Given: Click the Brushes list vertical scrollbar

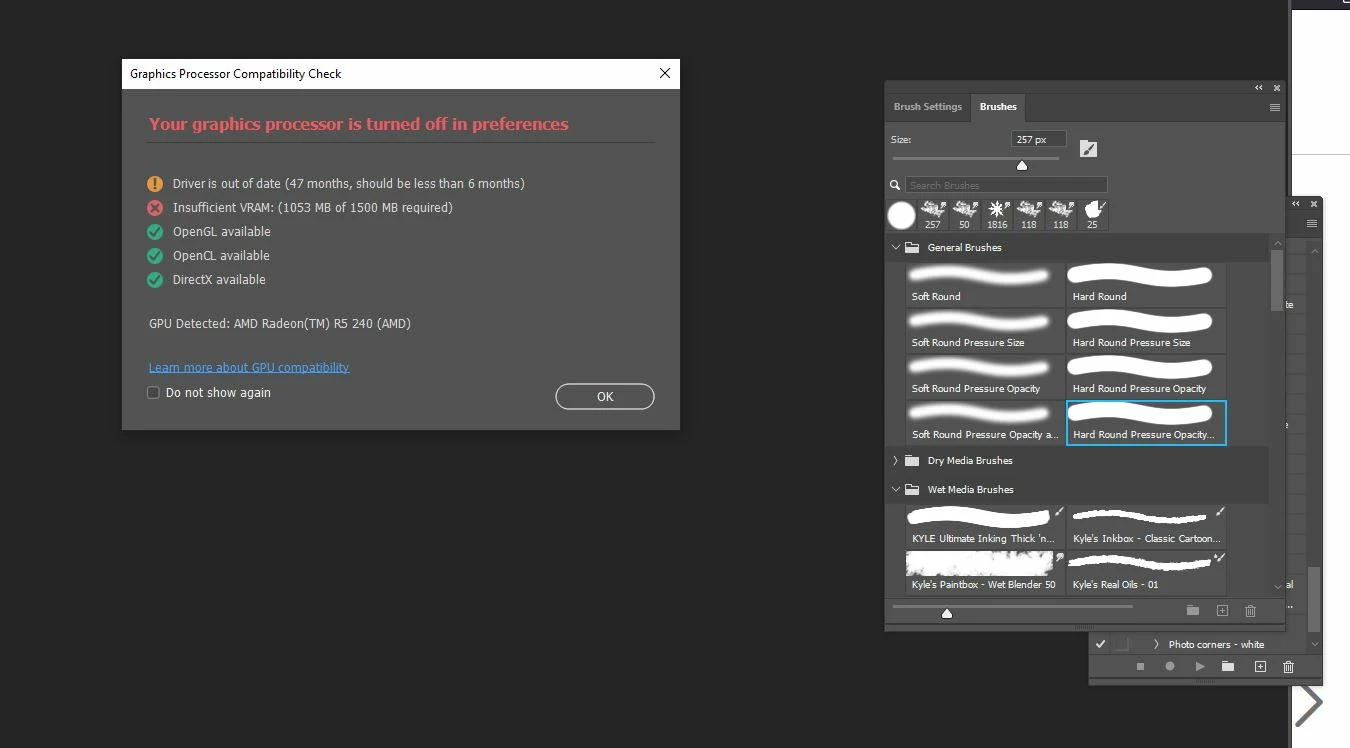Looking at the screenshot, I should point(1276,280).
